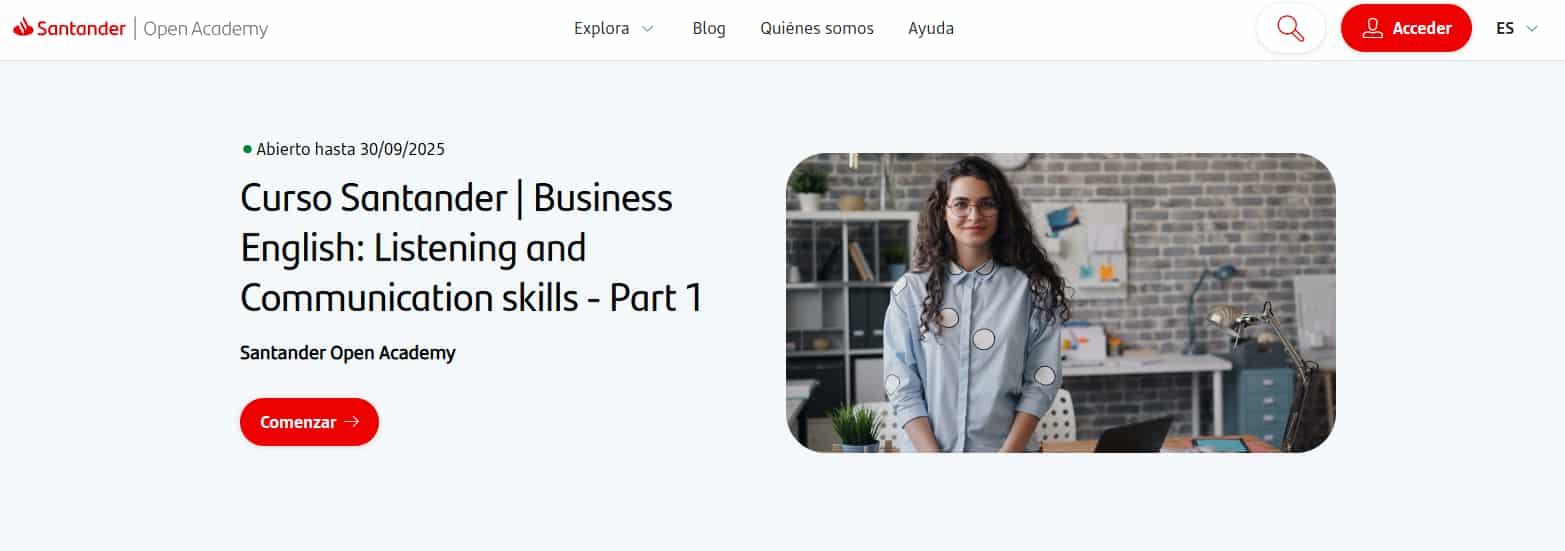
Task: Click the user icon in Acceder button
Action: coord(1373,28)
